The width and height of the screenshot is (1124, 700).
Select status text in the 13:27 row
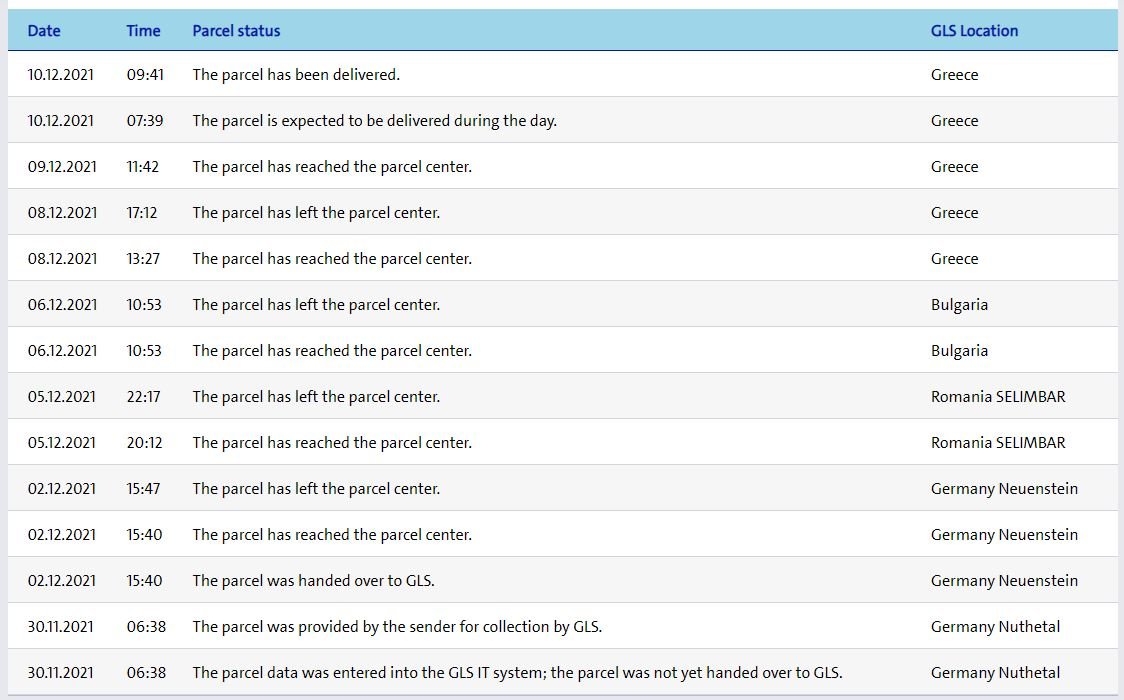[x=332, y=259]
